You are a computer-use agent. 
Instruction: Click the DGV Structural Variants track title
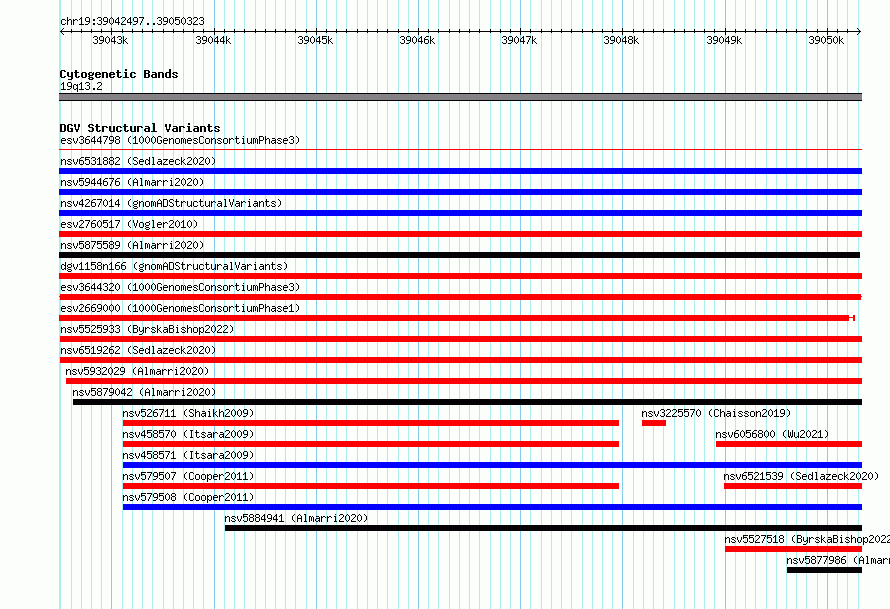[140, 128]
